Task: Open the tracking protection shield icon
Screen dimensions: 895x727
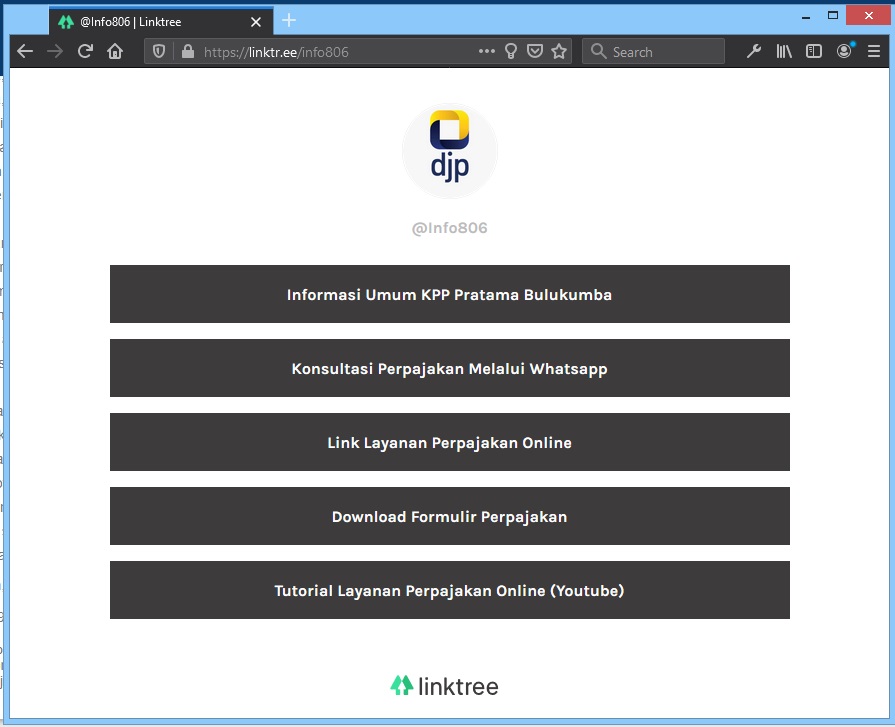Action: 159,52
